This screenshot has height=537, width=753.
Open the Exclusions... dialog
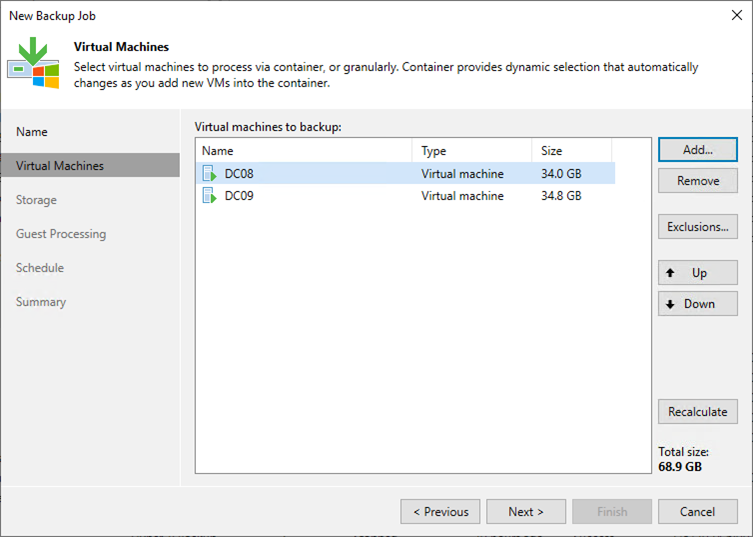(697, 227)
